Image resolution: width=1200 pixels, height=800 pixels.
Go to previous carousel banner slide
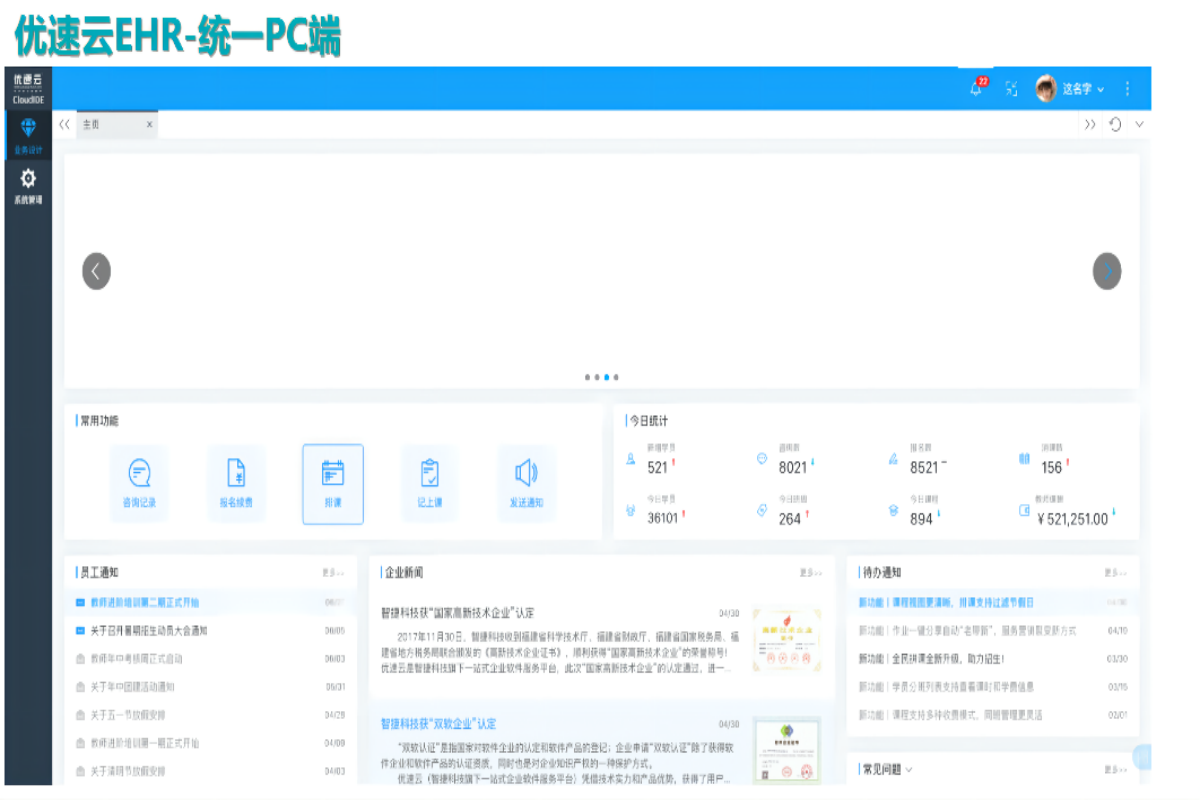[96, 271]
